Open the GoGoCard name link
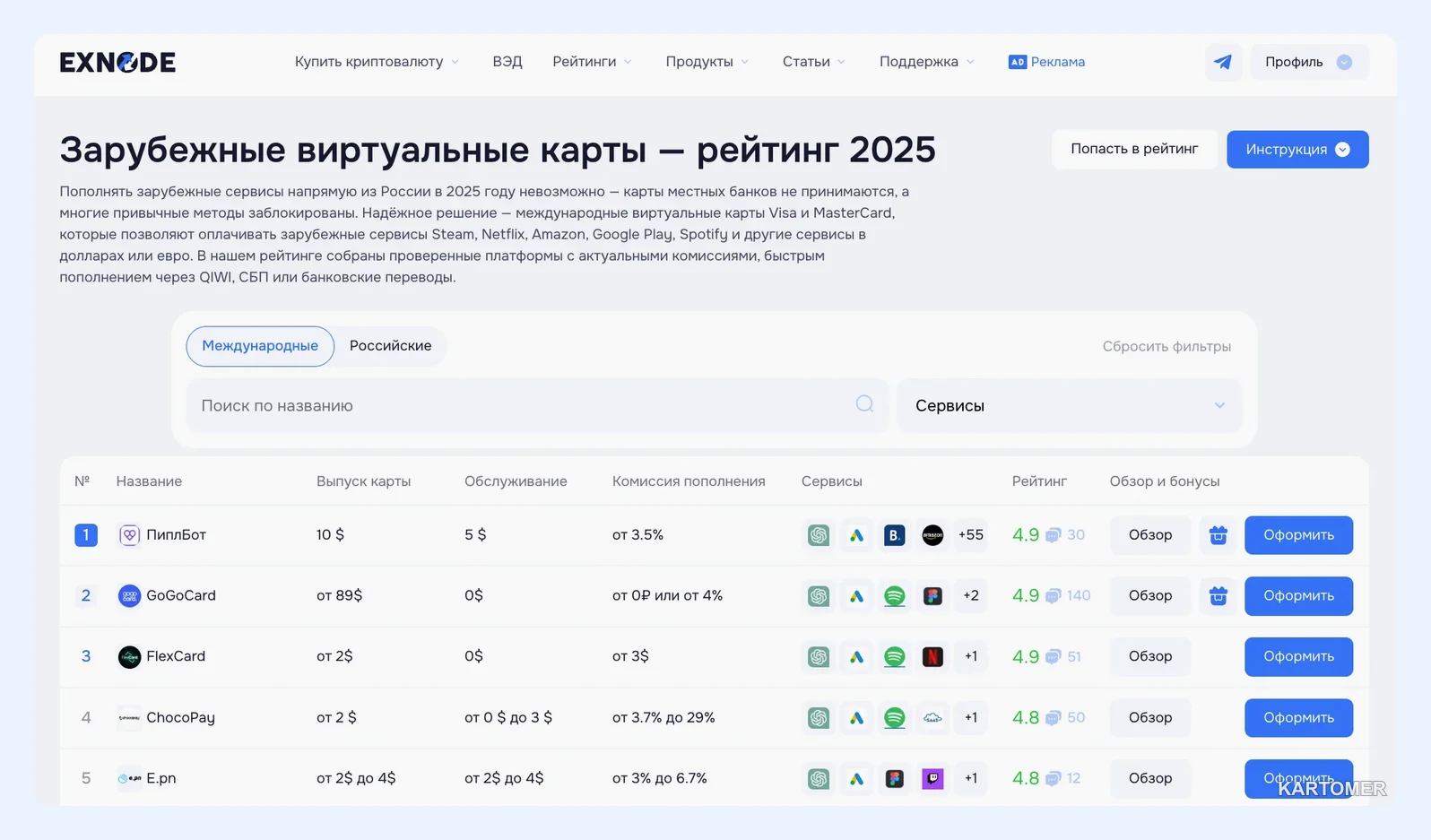 [181, 596]
